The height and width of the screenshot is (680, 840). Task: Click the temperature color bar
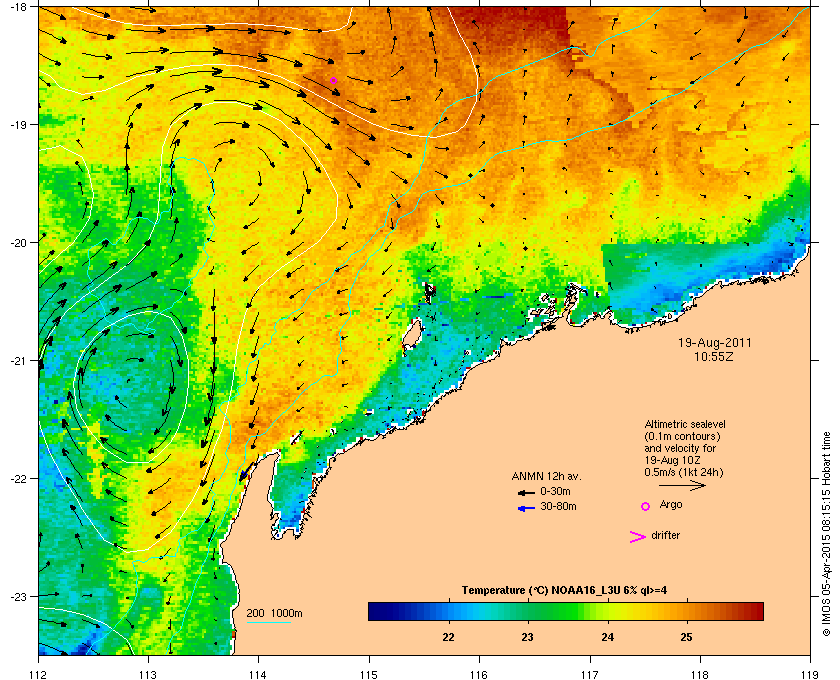[x=566, y=611]
